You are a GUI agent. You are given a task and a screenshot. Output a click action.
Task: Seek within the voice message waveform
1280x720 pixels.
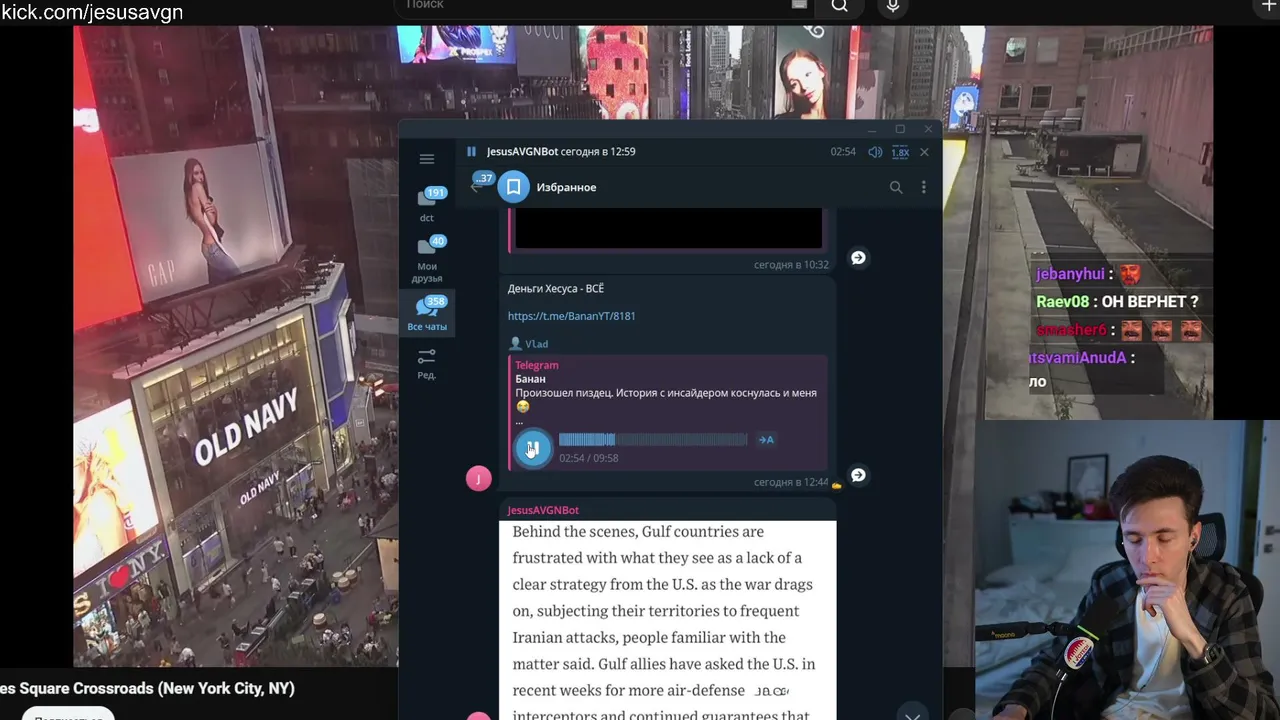[x=653, y=439]
